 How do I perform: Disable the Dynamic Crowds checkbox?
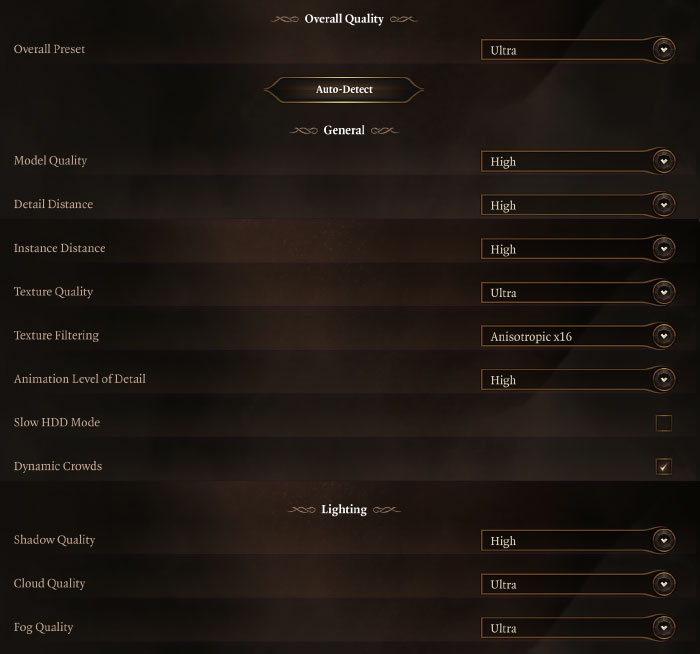[x=663, y=467]
